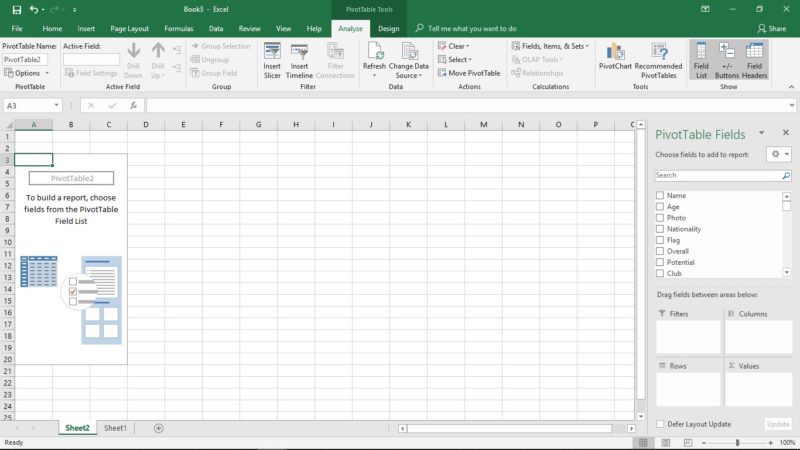Open the PivotChart tool

coord(615,52)
